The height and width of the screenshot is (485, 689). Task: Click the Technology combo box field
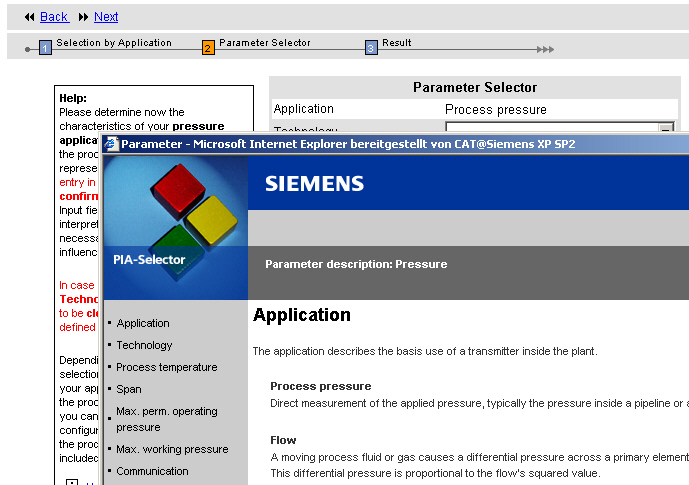click(550, 128)
